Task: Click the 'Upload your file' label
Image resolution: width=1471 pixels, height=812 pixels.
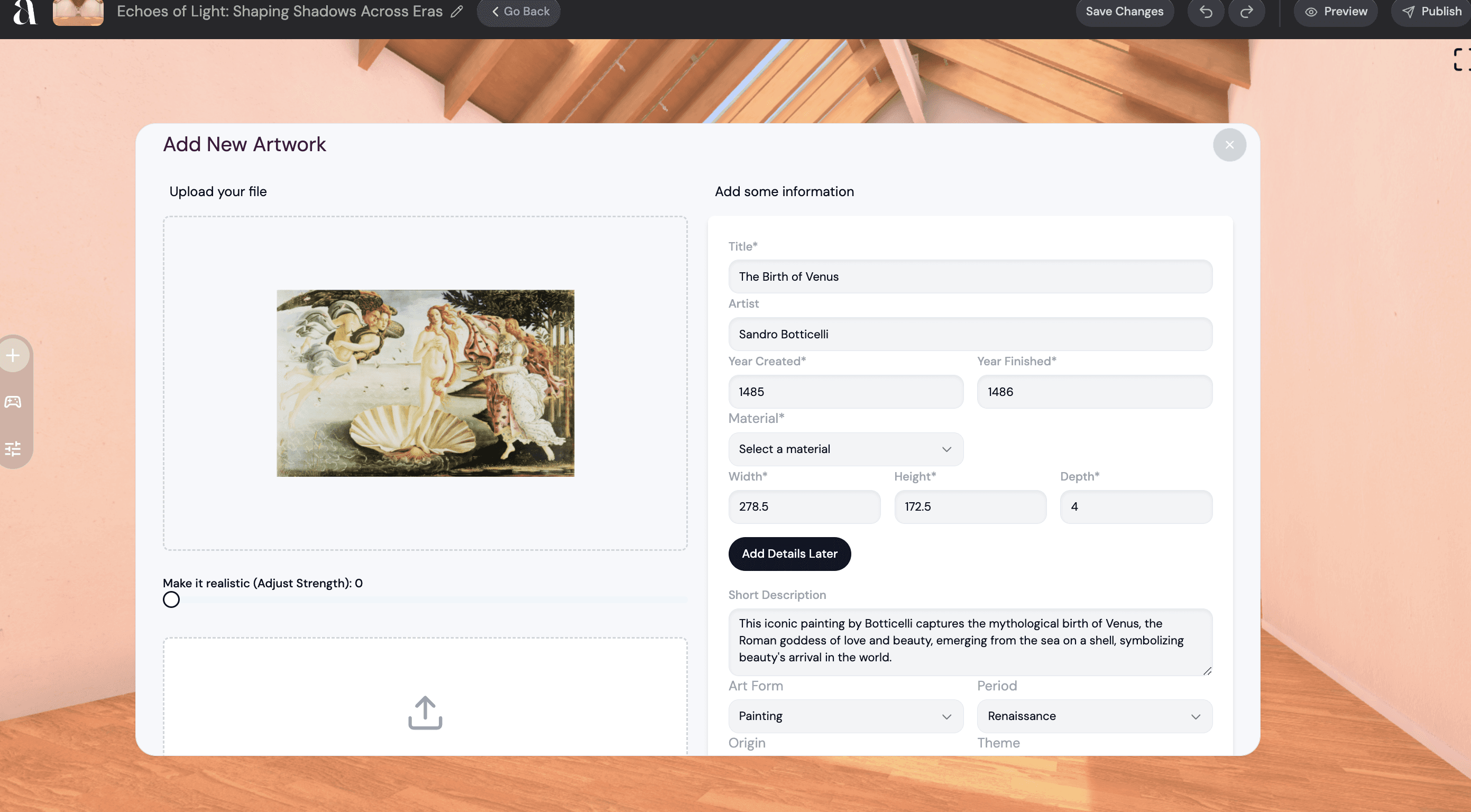Action: coord(218,192)
